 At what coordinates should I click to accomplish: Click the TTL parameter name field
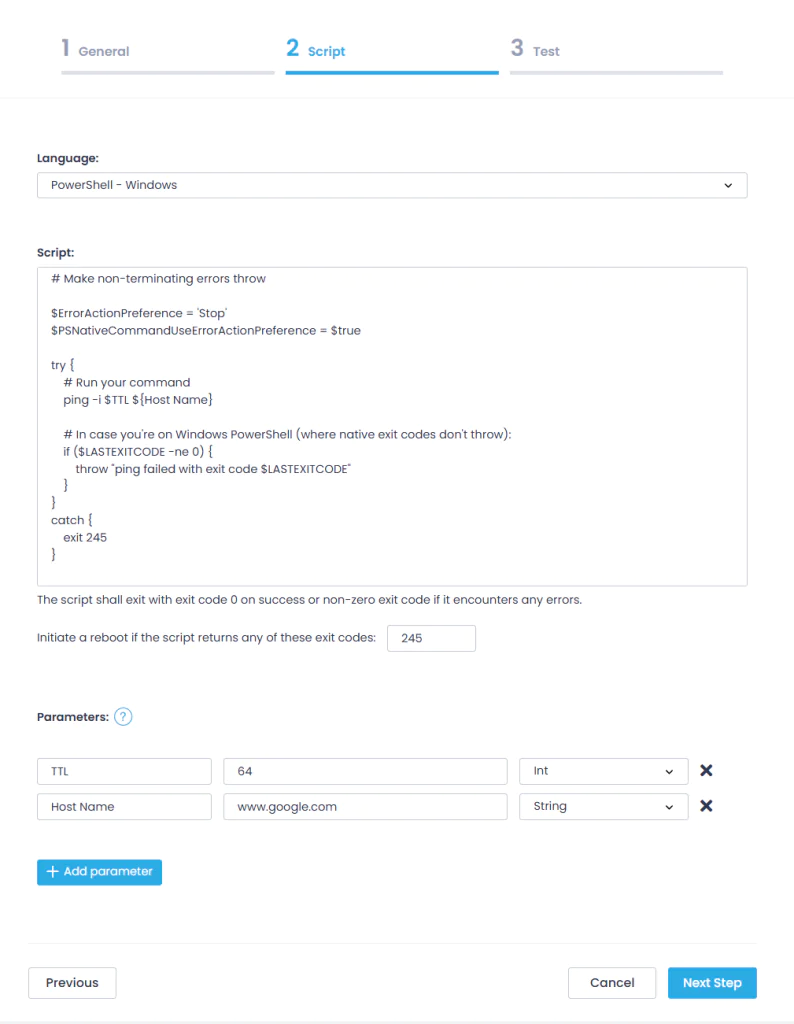(124, 771)
